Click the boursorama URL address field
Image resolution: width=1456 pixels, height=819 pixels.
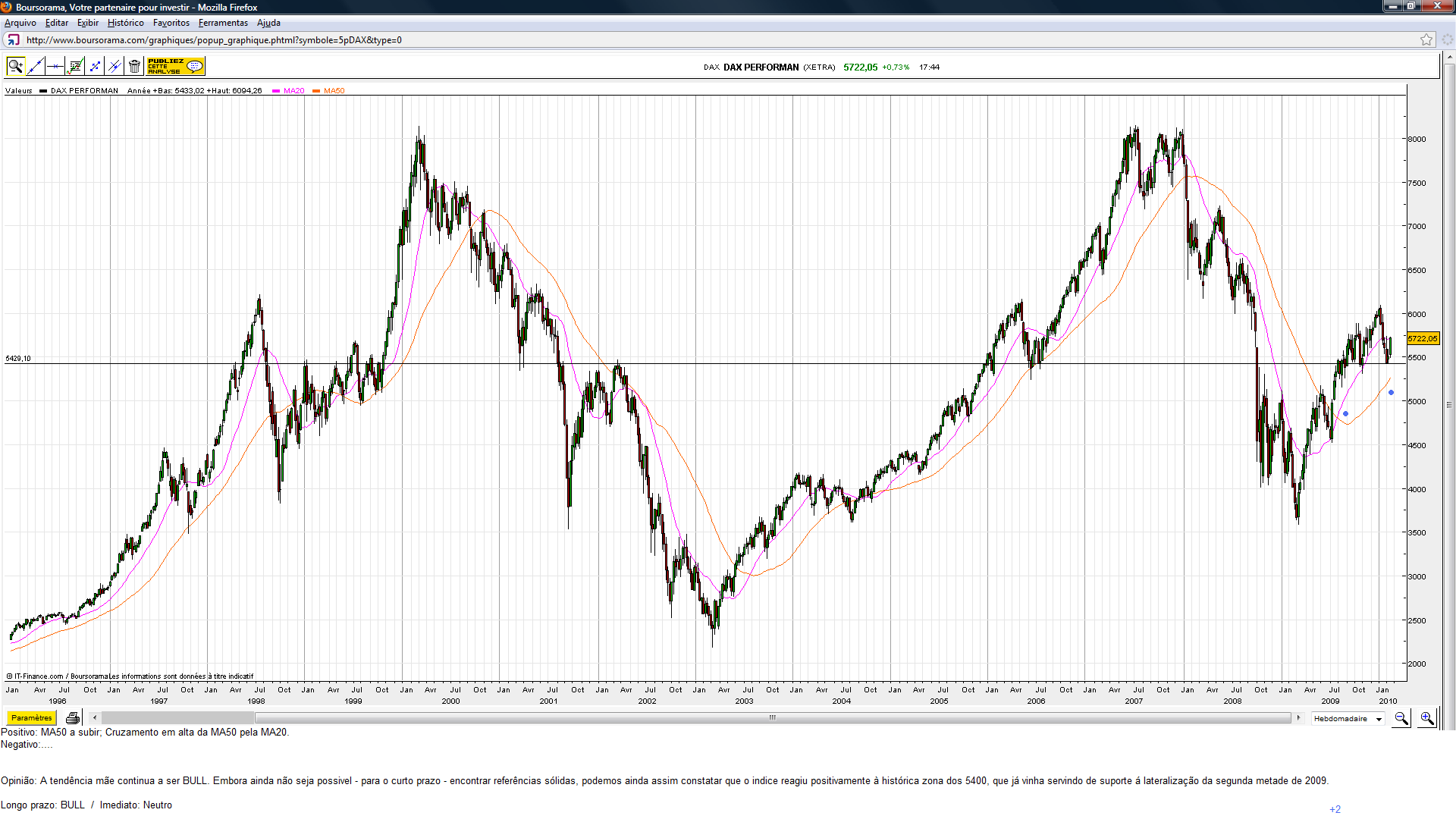[x=720, y=40]
